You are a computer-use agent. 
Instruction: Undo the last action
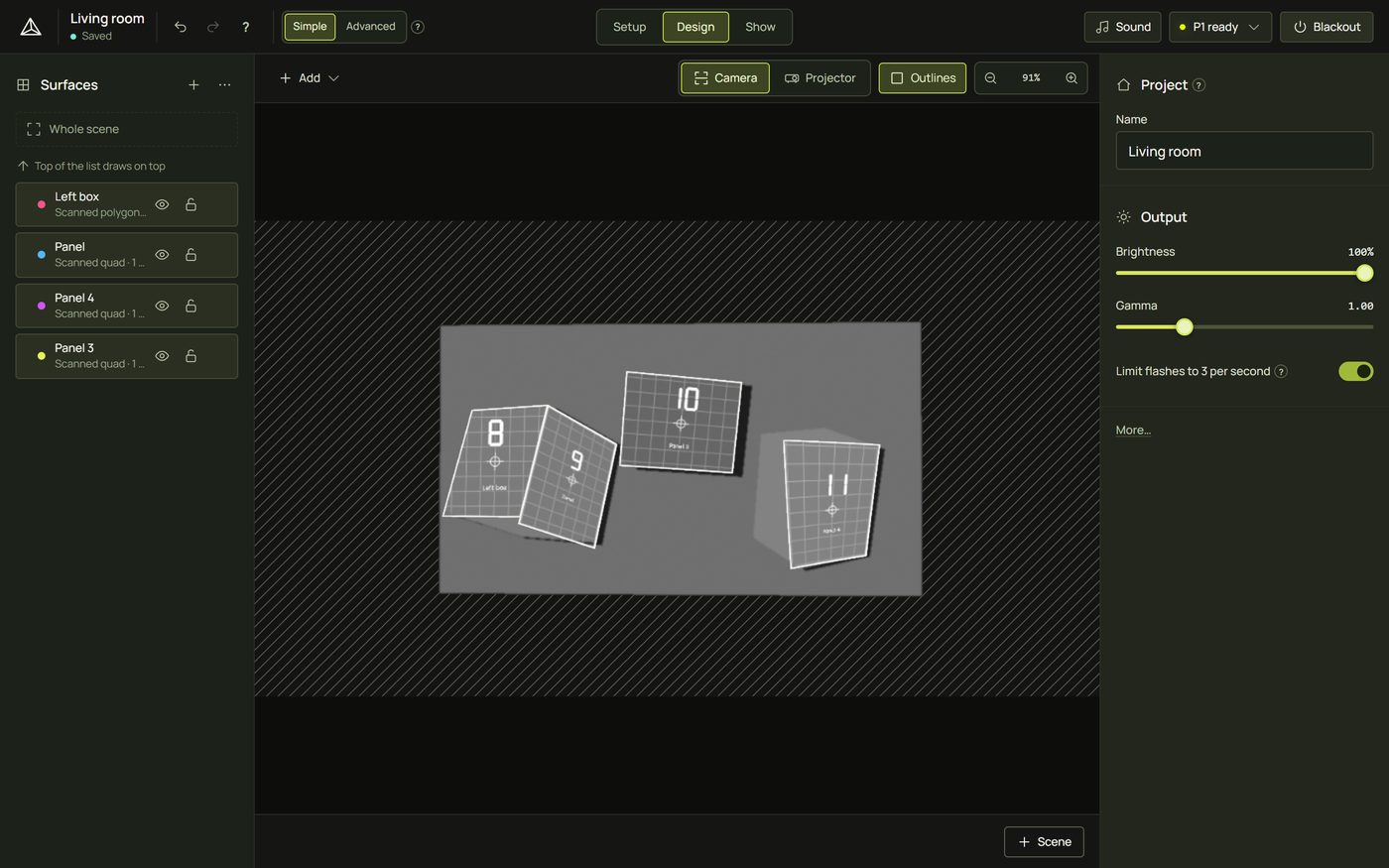(181, 27)
